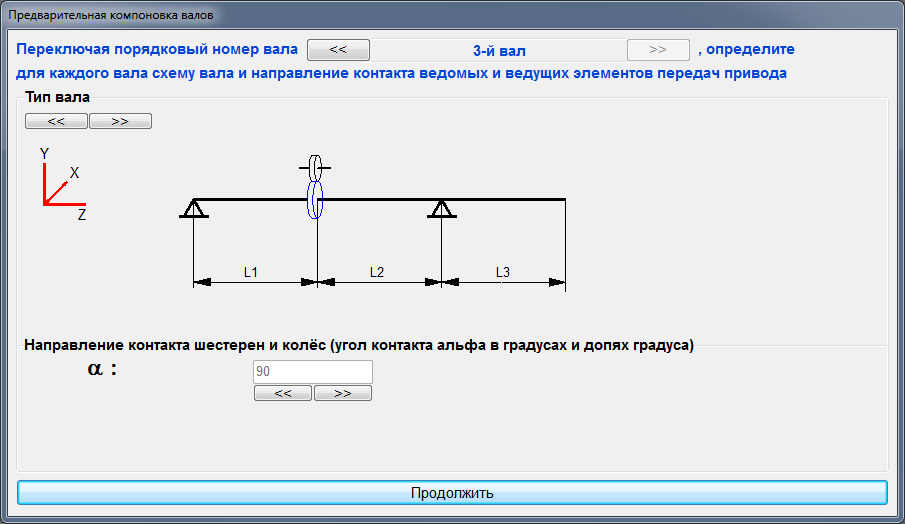This screenshot has height=524, width=905.
Task: Decrease contact angle alpha value
Action: tap(283, 393)
